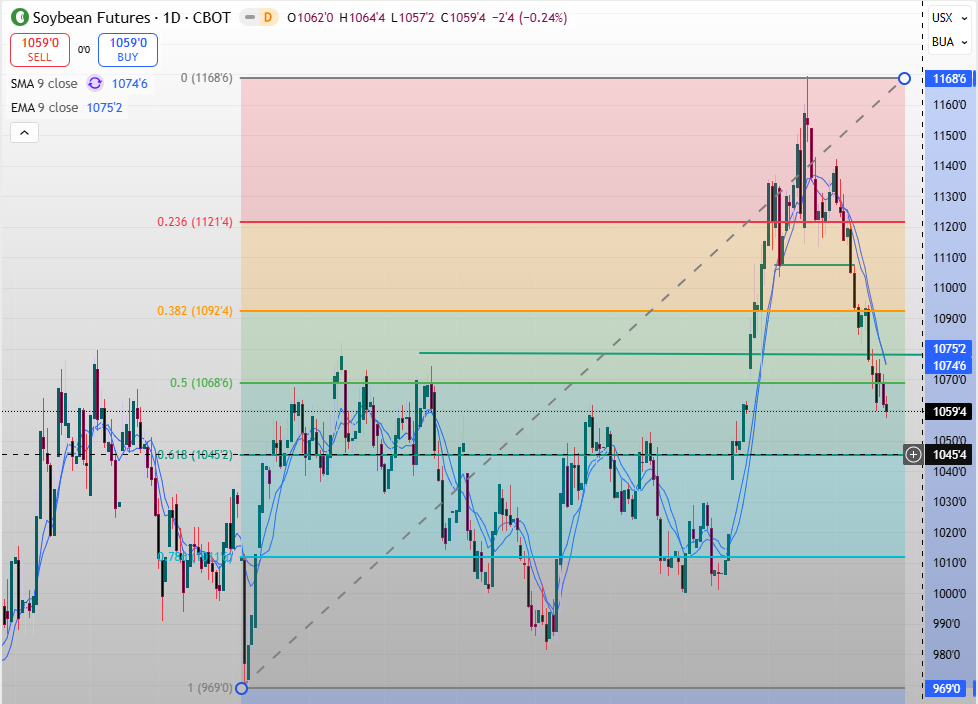Select the SMA 9 close indicator label
The height and width of the screenshot is (704, 978).
pyautogui.click(x=44, y=84)
